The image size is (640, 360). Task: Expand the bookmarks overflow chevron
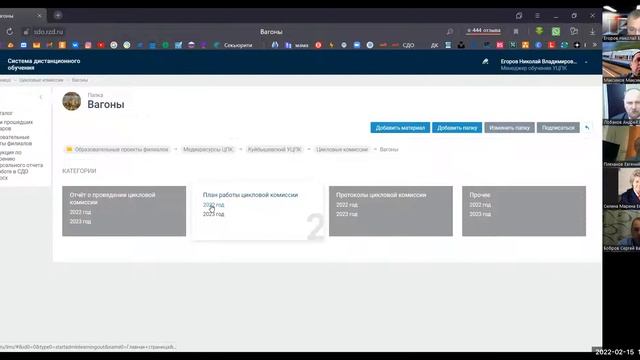click(x=595, y=45)
